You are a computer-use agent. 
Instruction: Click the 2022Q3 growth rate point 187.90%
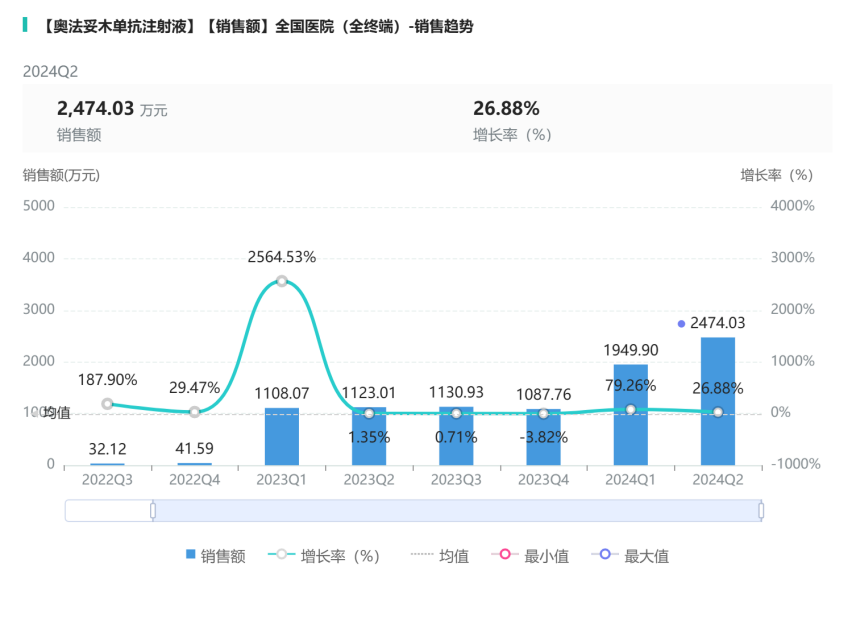click(x=108, y=404)
